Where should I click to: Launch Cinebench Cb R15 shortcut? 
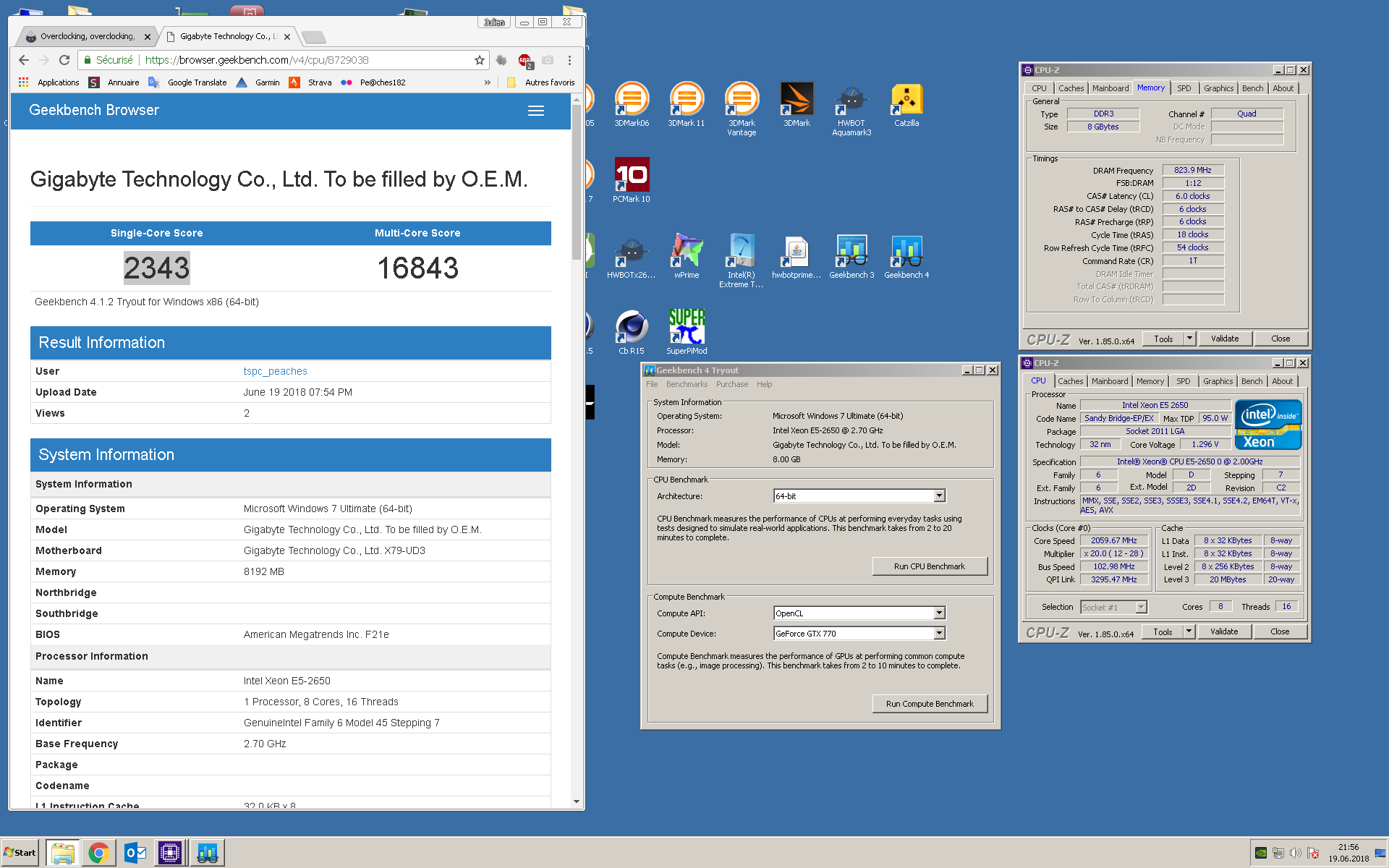point(632,332)
